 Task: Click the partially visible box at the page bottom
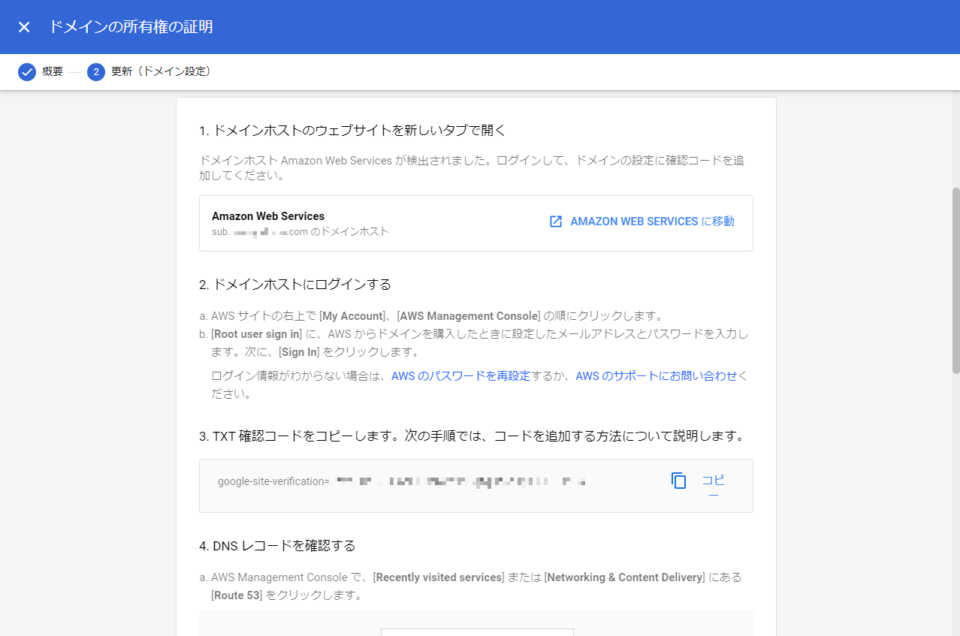tap(477, 630)
